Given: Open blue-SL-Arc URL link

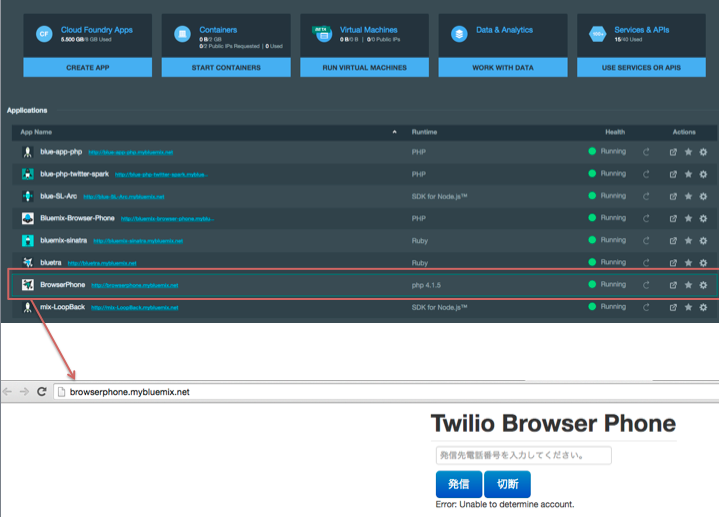Looking at the screenshot, I should pyautogui.click(x=124, y=197).
